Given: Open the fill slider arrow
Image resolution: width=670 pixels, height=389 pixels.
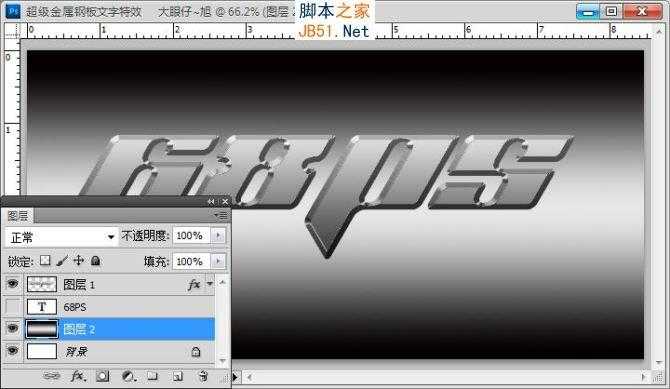Looking at the screenshot, I should click(x=218, y=261).
